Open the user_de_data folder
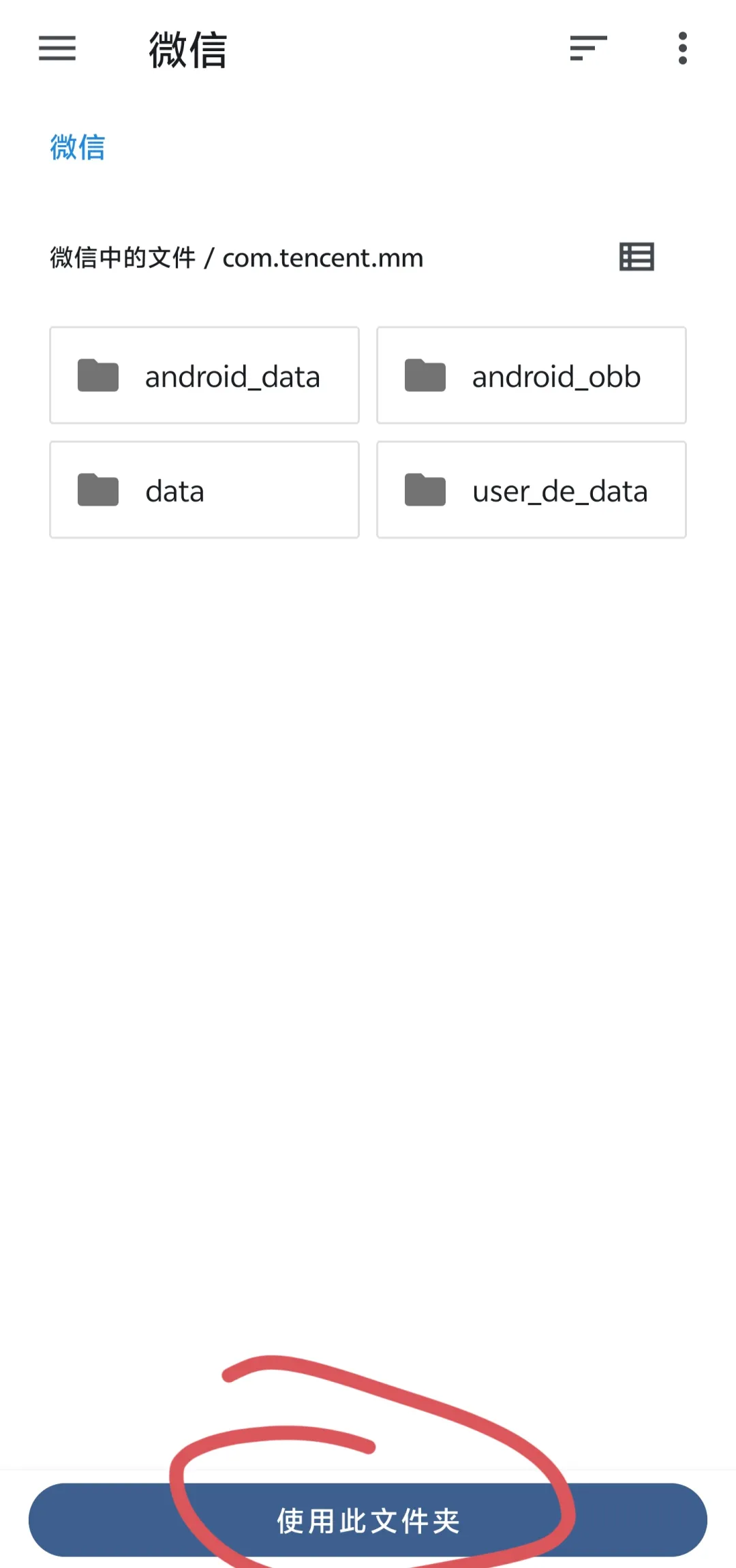The image size is (736, 1568). (532, 490)
